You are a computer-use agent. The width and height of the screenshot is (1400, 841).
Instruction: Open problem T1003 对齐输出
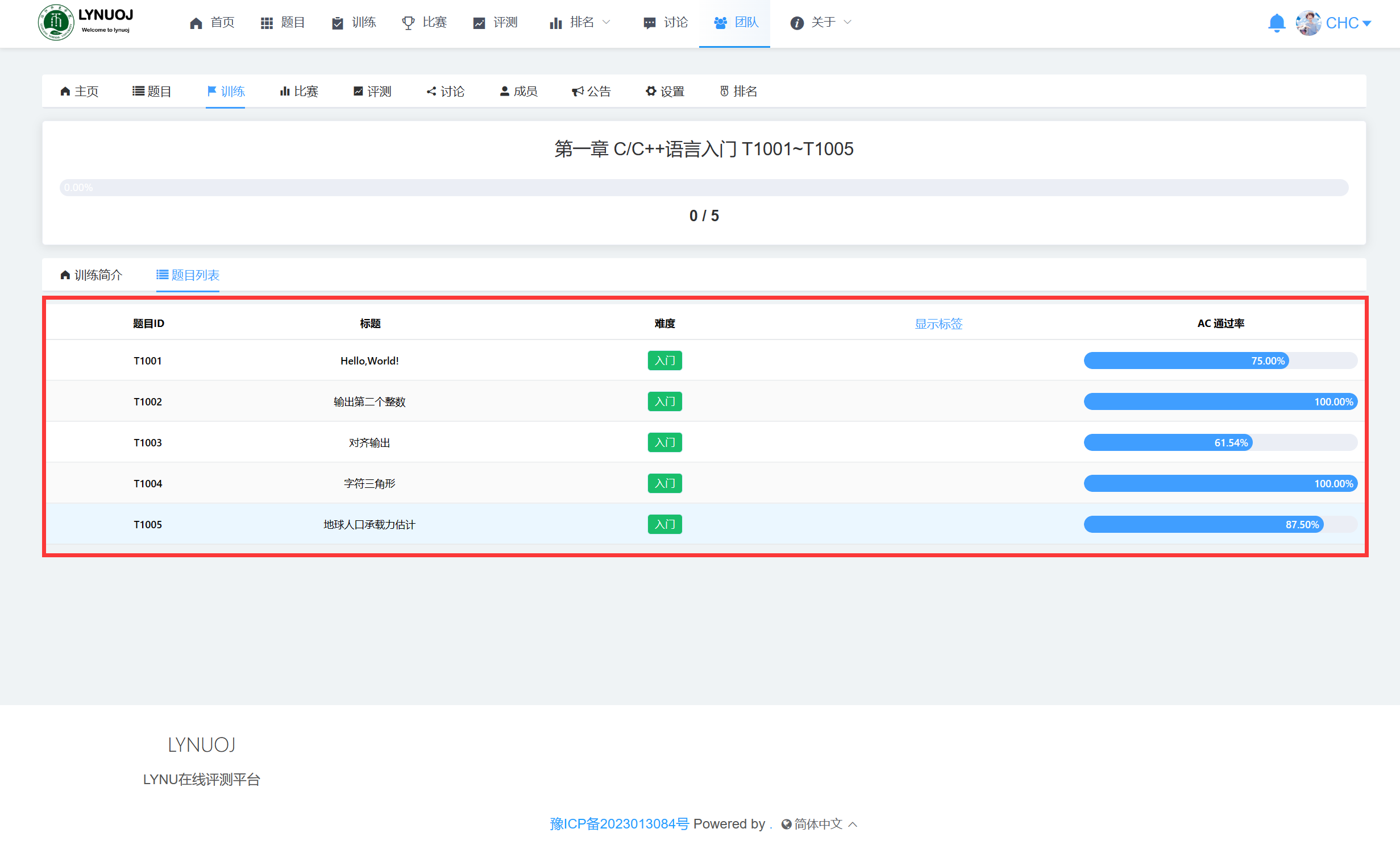[x=369, y=442]
